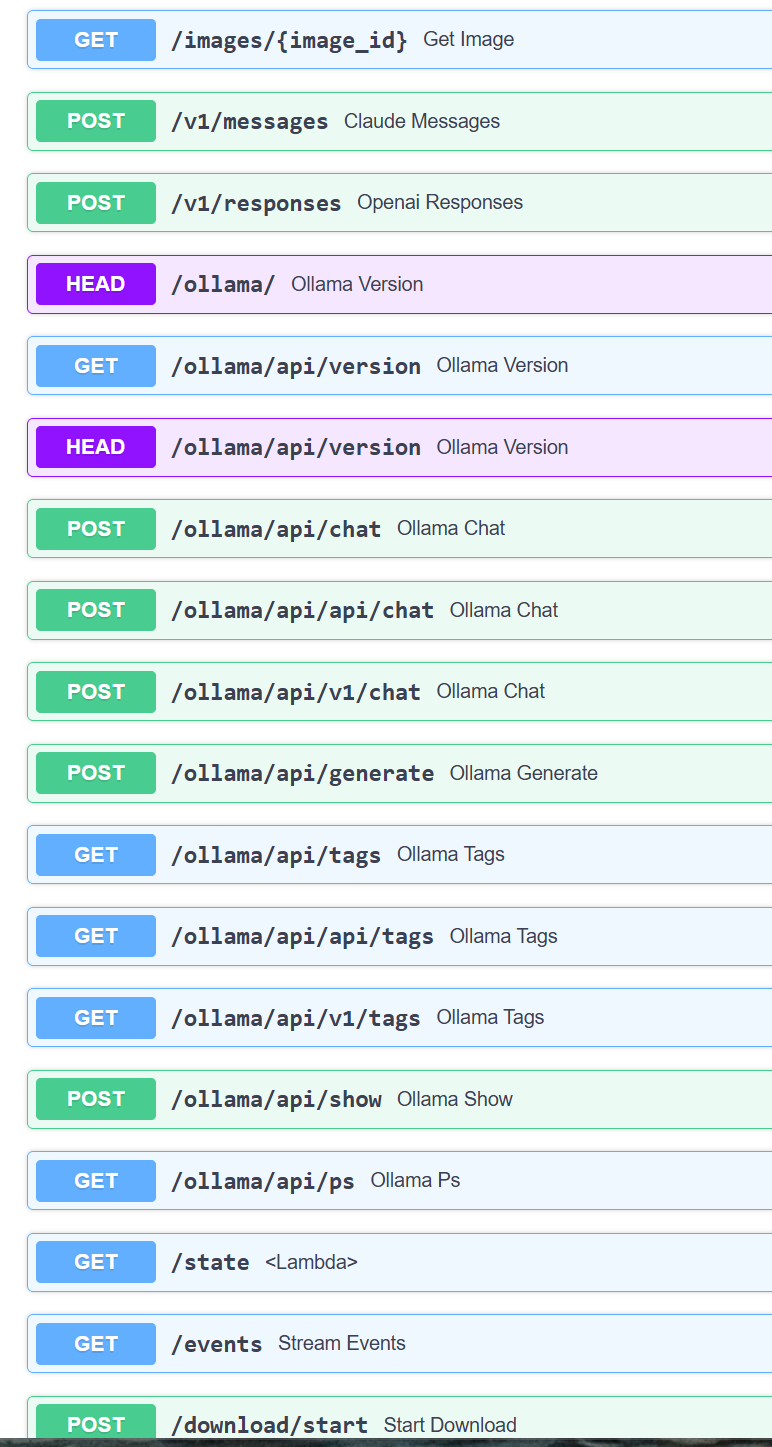
Task: Select the /download/start path link
Action: [x=269, y=1426]
